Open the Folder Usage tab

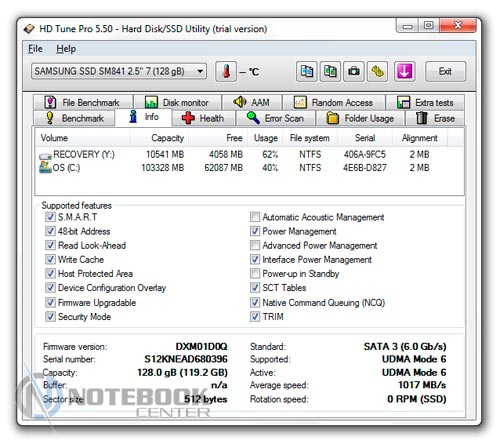pyautogui.click(x=360, y=118)
